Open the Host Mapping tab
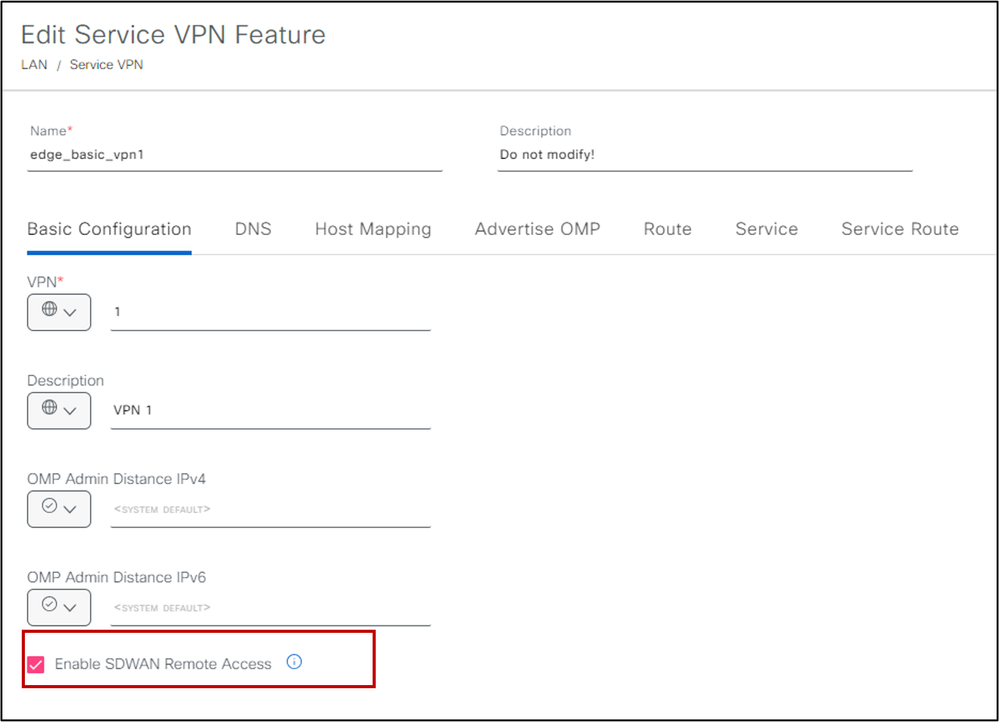The width and height of the screenshot is (999, 722). coord(373,229)
